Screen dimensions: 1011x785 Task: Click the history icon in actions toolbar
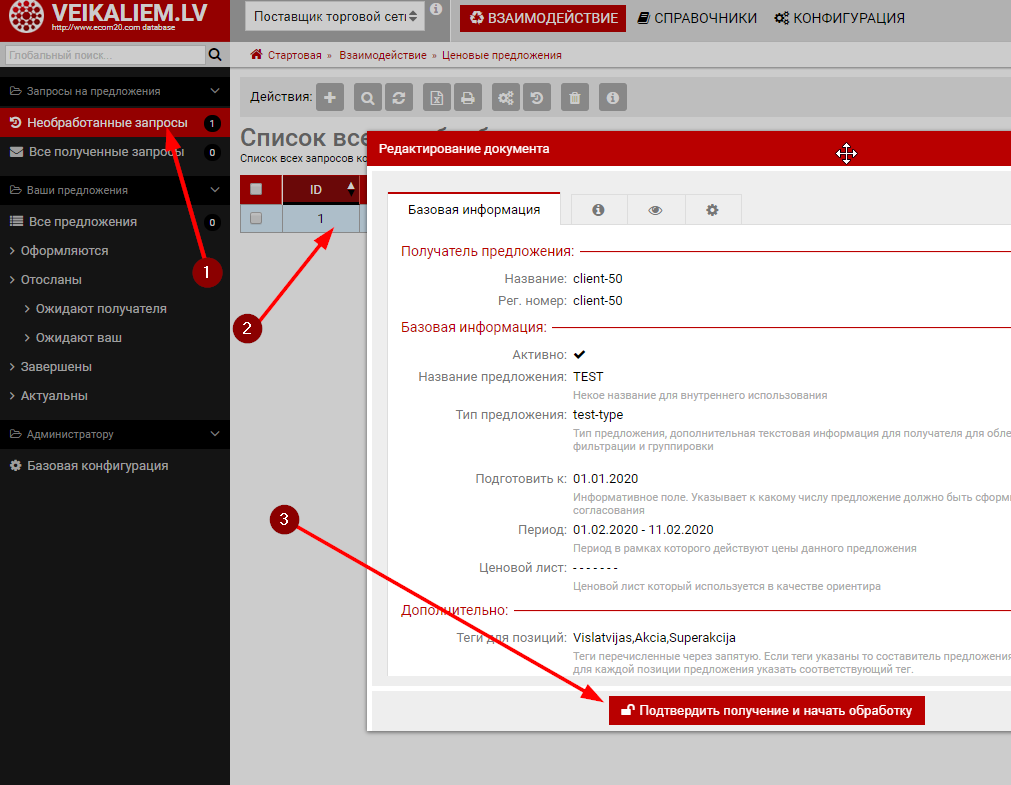pos(537,97)
